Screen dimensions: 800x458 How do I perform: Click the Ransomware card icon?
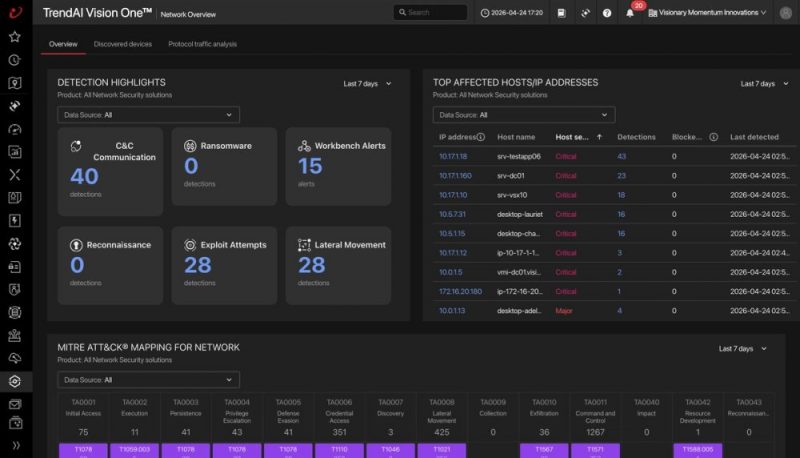coord(190,146)
